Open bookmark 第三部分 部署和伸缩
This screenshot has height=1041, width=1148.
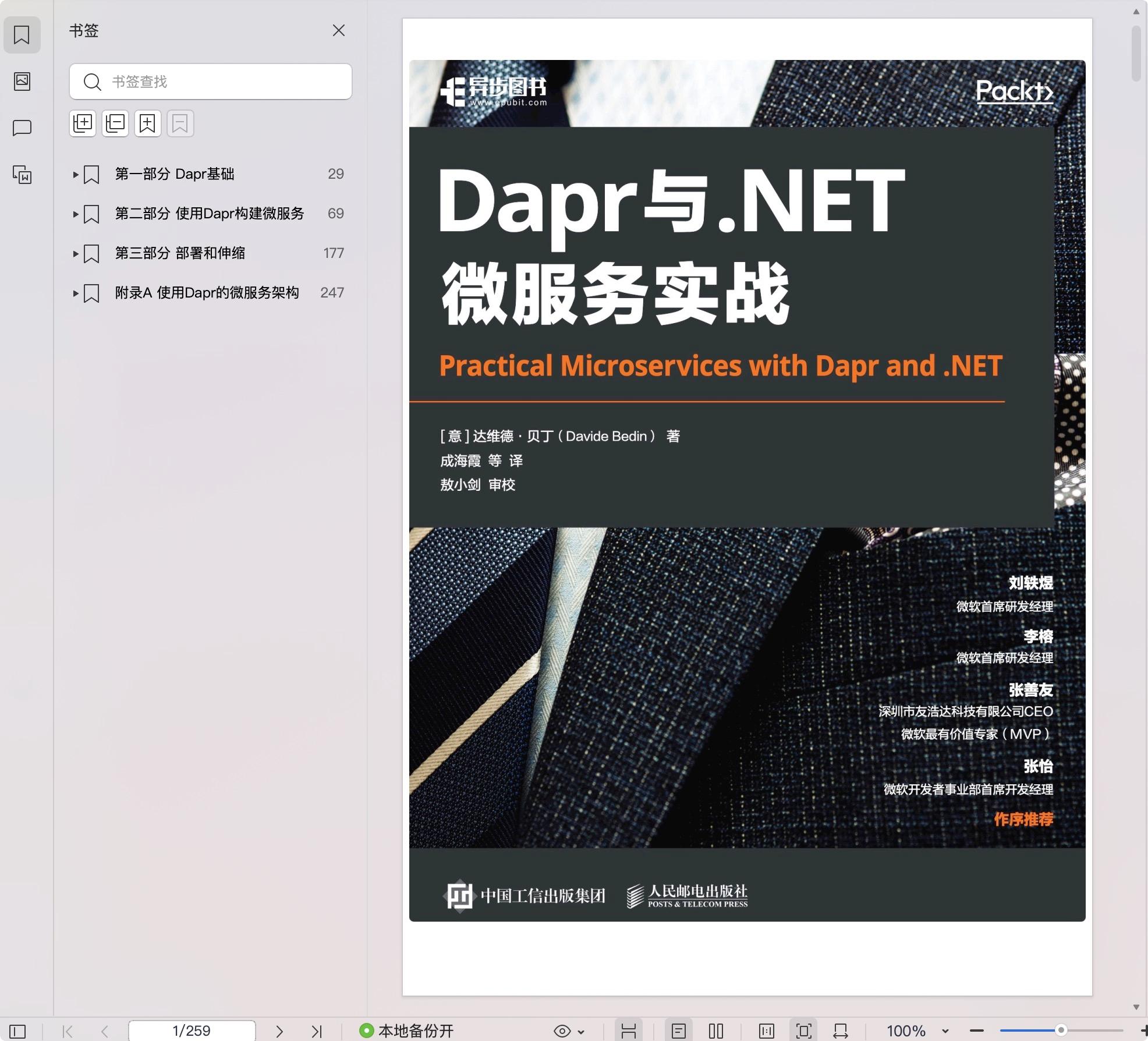click(180, 253)
